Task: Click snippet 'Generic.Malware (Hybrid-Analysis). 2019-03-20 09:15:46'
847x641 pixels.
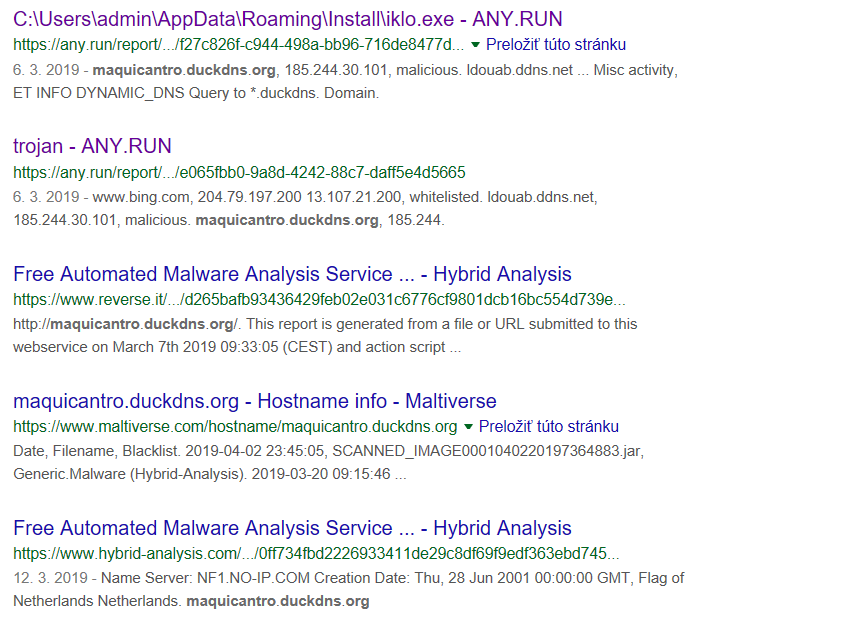Action: click(210, 475)
